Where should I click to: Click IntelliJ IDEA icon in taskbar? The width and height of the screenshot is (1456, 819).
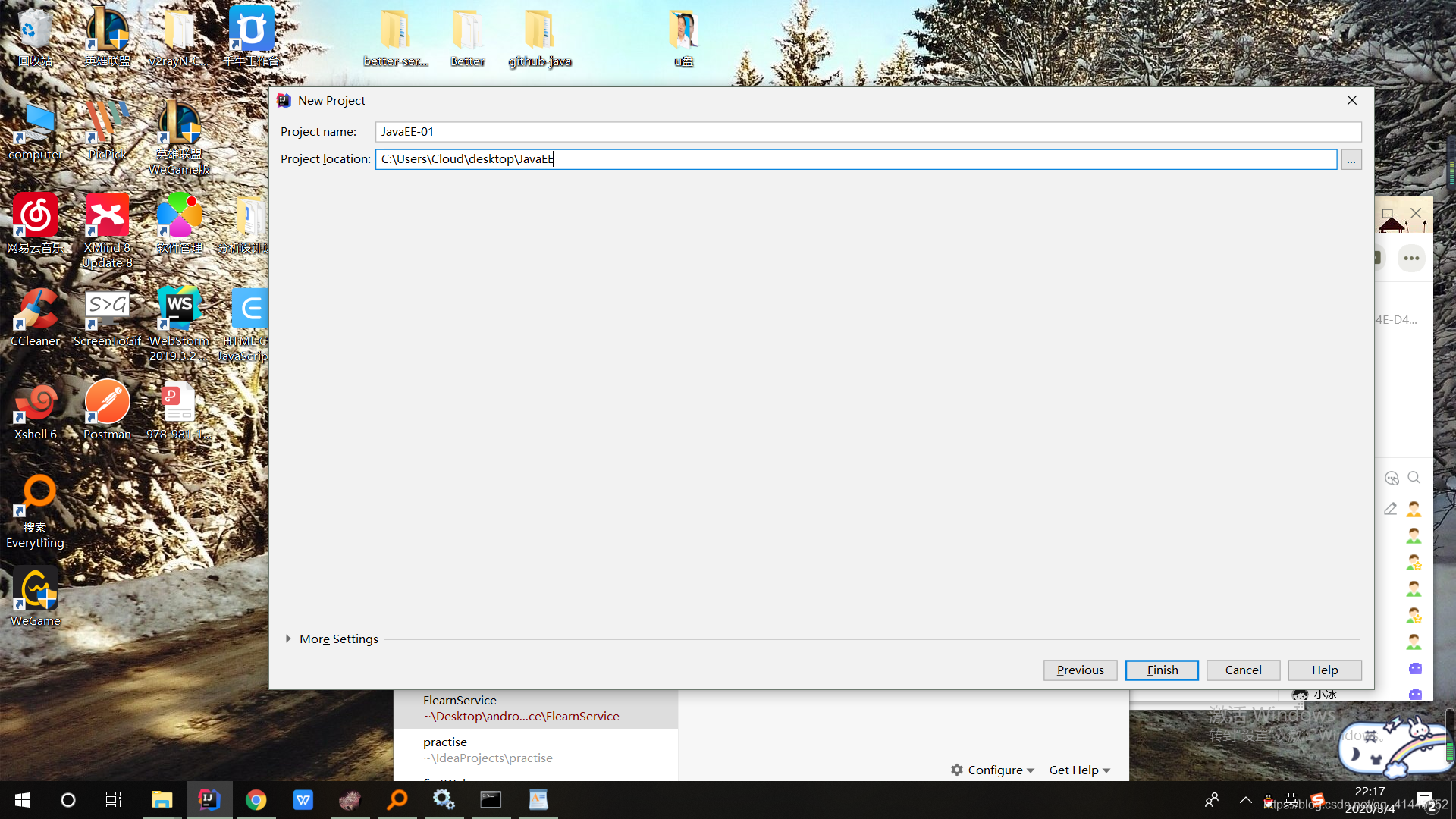pyautogui.click(x=209, y=799)
